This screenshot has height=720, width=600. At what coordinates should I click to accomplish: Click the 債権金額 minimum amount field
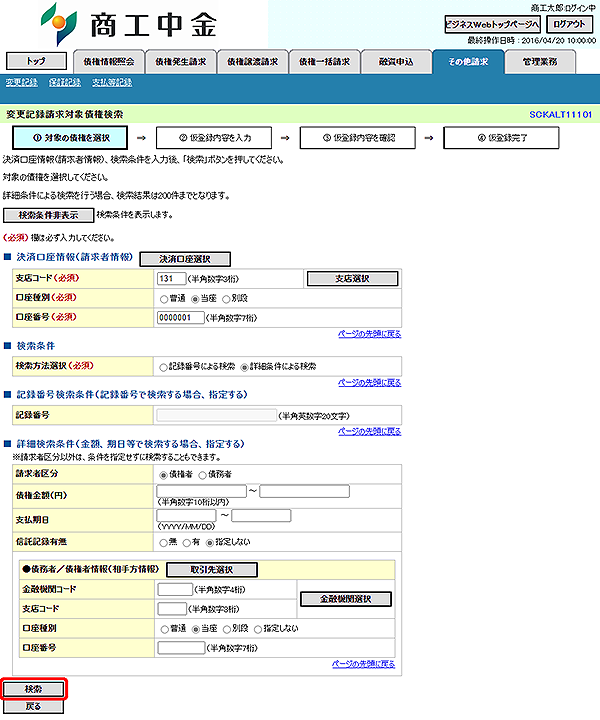pos(201,491)
